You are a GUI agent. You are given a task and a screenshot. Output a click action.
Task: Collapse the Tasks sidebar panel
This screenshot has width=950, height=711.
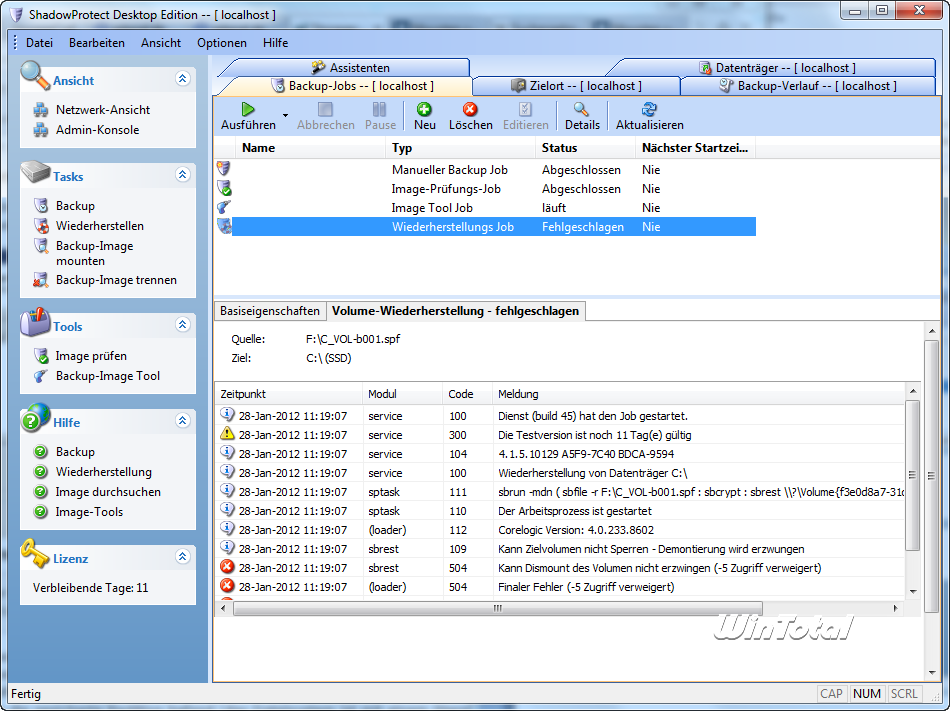pyautogui.click(x=182, y=175)
